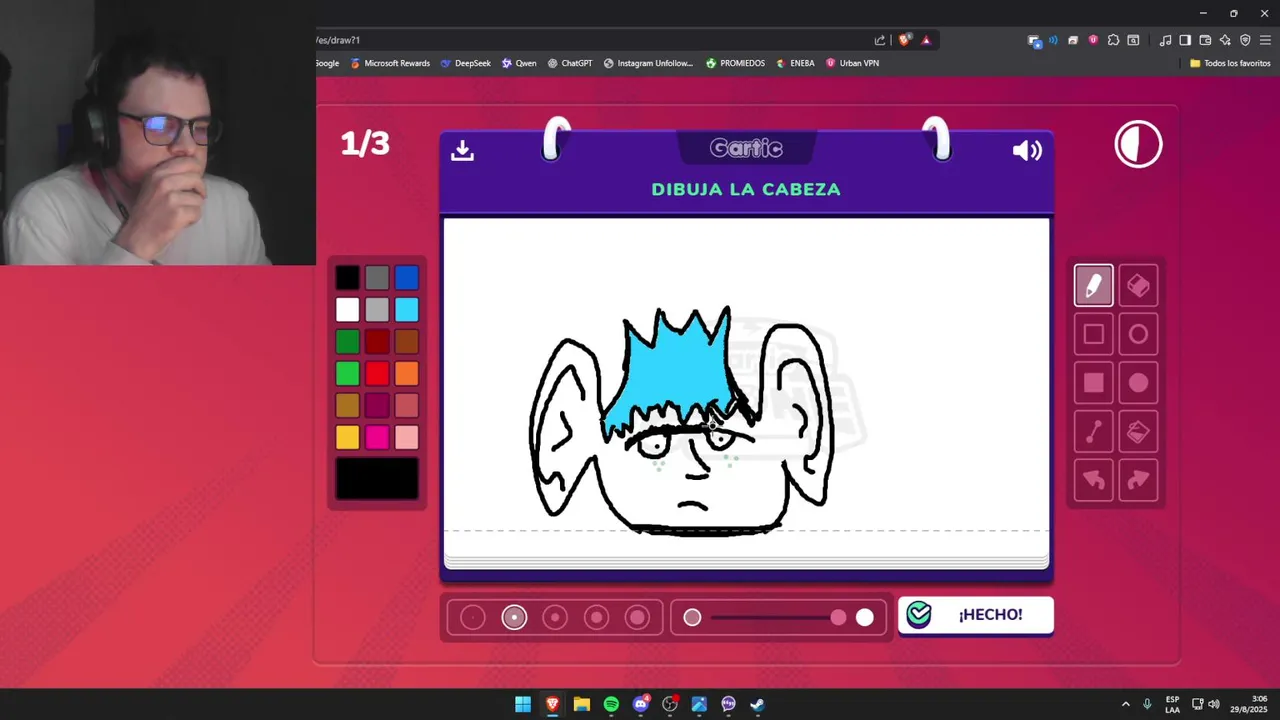Select the smallest brush size
The height and width of the screenshot is (720, 1280).
[x=473, y=618]
